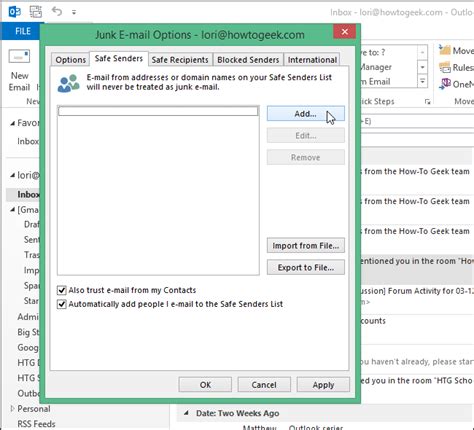
Task: Open the Quick Steps dialog launcher icon
Action: point(427,102)
